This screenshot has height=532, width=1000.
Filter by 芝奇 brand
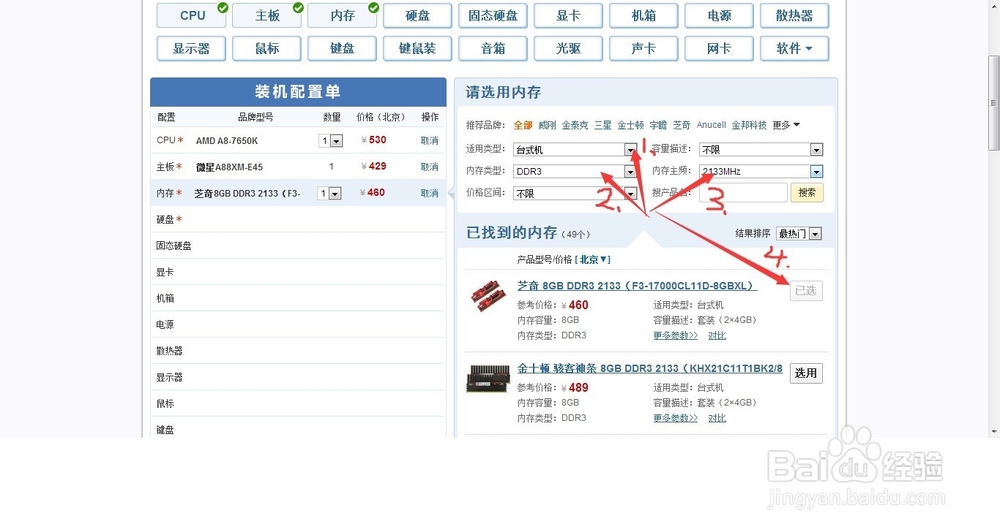(682, 125)
